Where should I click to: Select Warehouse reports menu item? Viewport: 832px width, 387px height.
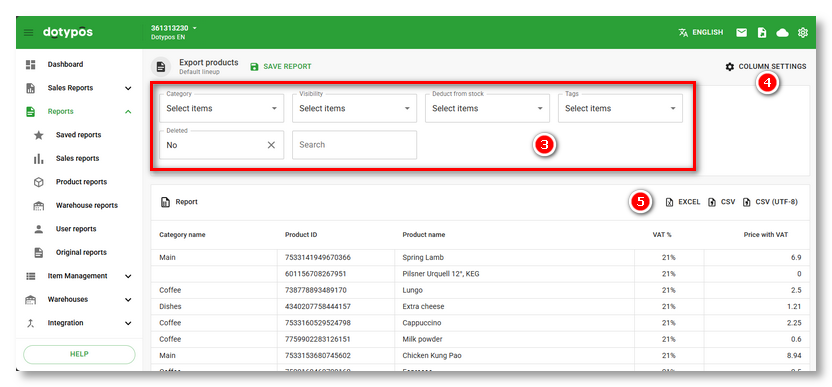[x=86, y=205]
